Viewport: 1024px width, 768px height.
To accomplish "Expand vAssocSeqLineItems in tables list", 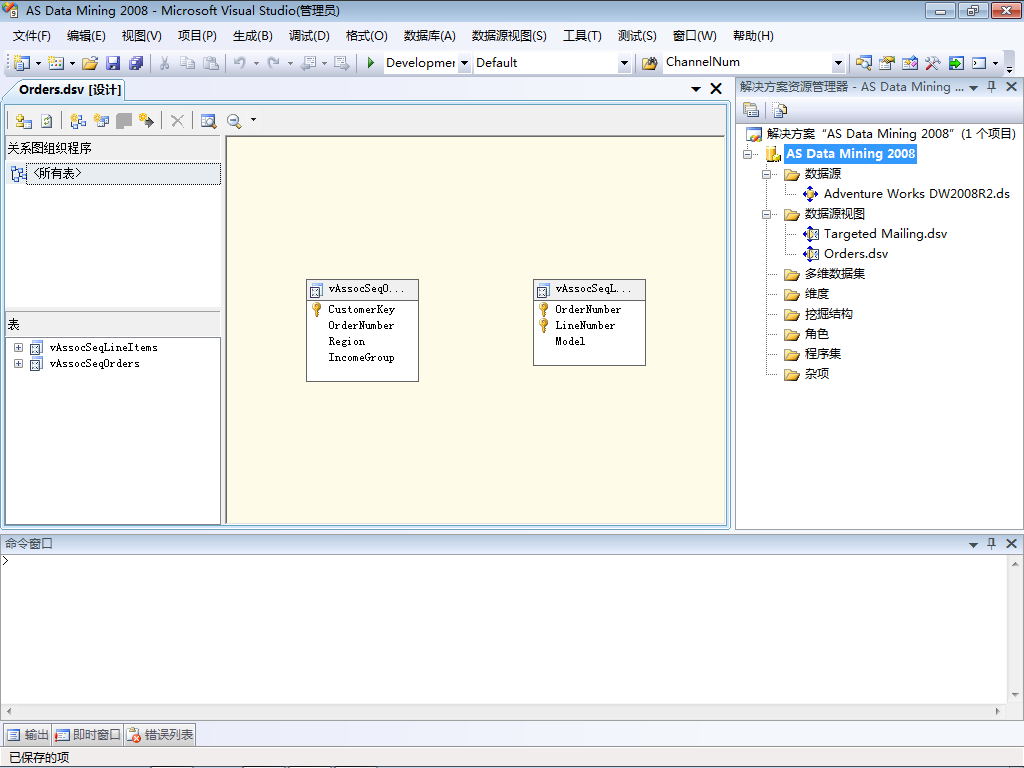I will click(x=18, y=347).
